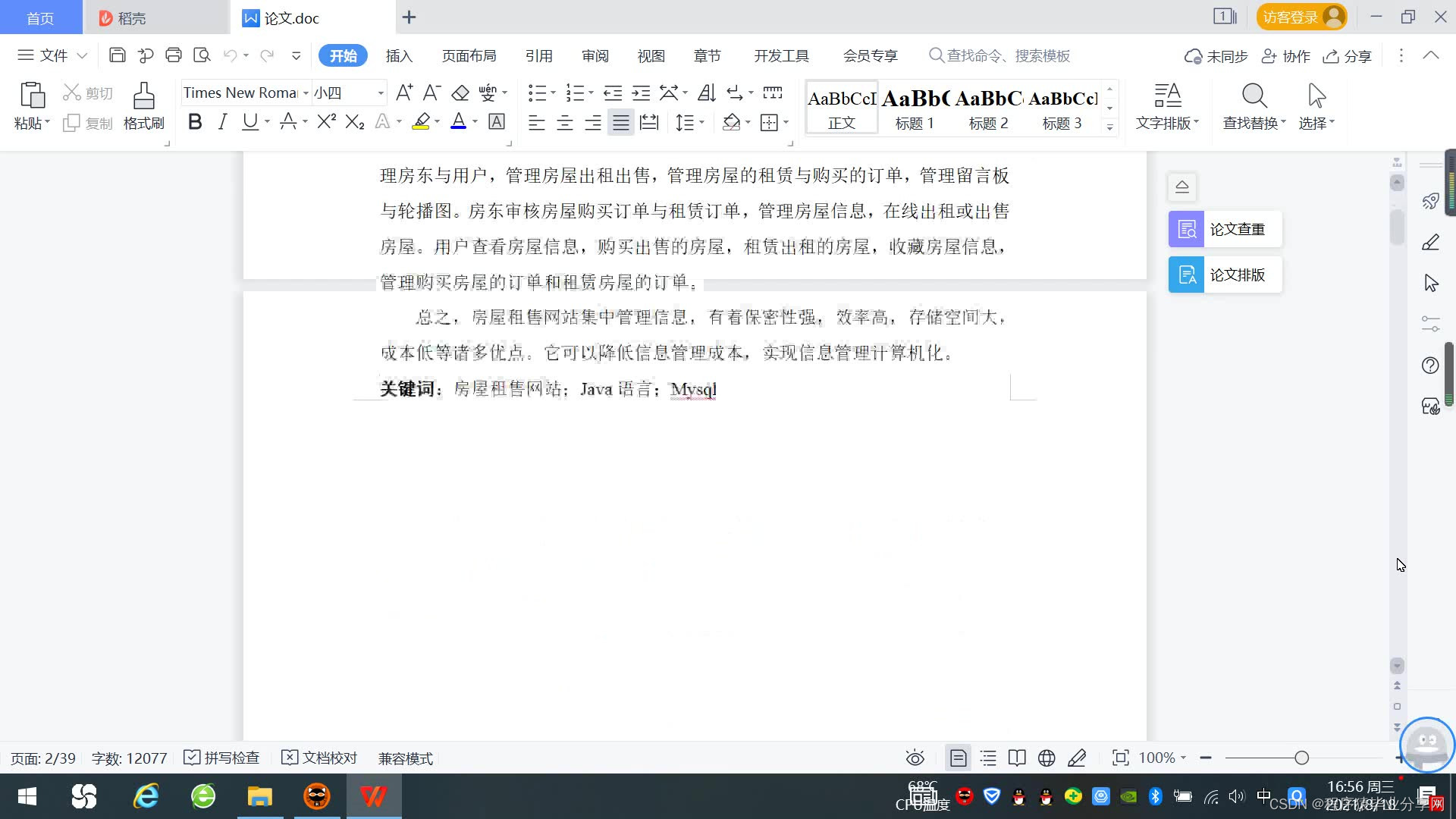Click the zoom slider handle

1301,758
